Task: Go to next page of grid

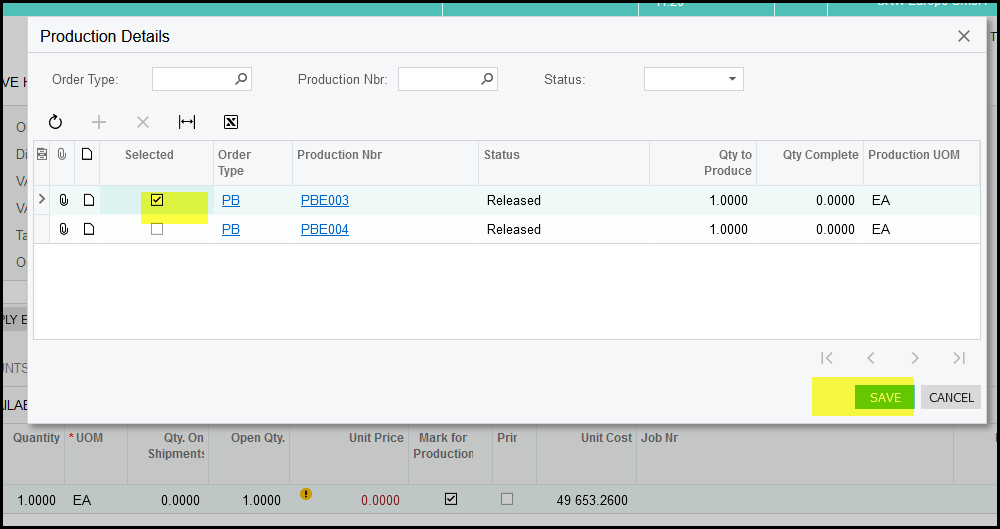Action: tap(914, 358)
